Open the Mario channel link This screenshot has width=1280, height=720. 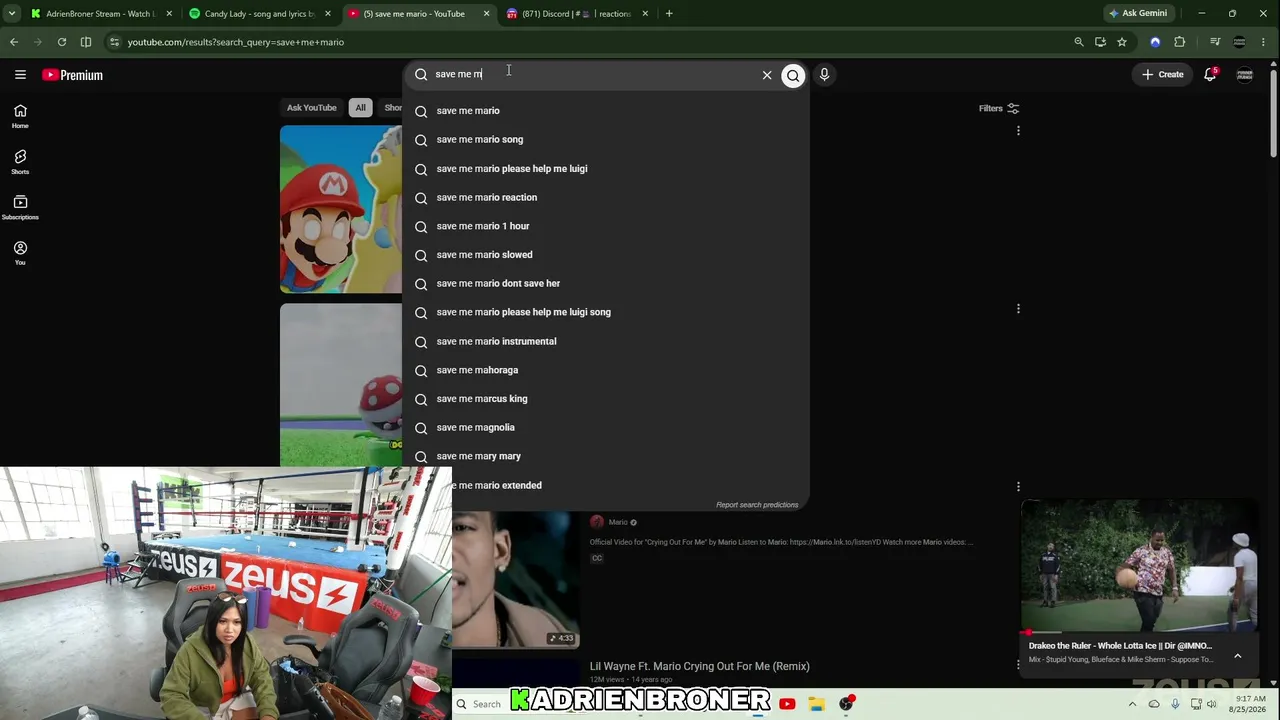pos(618,522)
